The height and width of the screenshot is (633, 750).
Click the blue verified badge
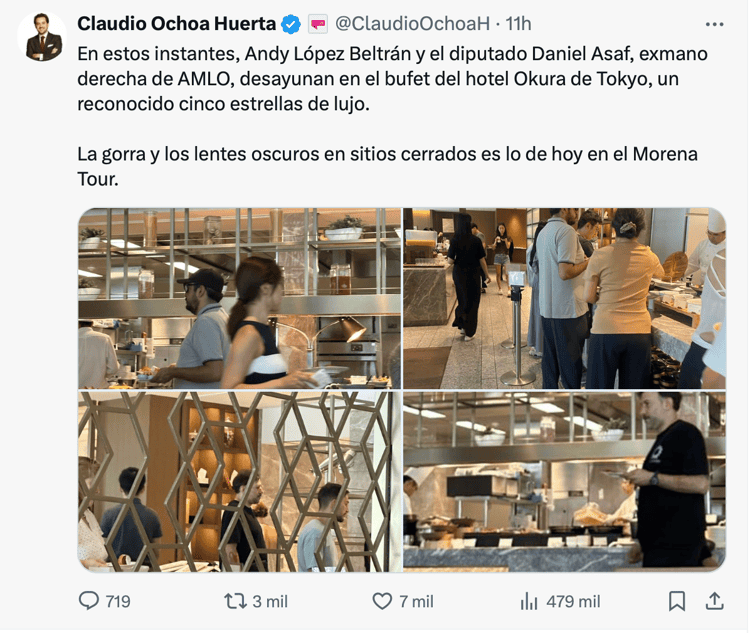tap(290, 24)
